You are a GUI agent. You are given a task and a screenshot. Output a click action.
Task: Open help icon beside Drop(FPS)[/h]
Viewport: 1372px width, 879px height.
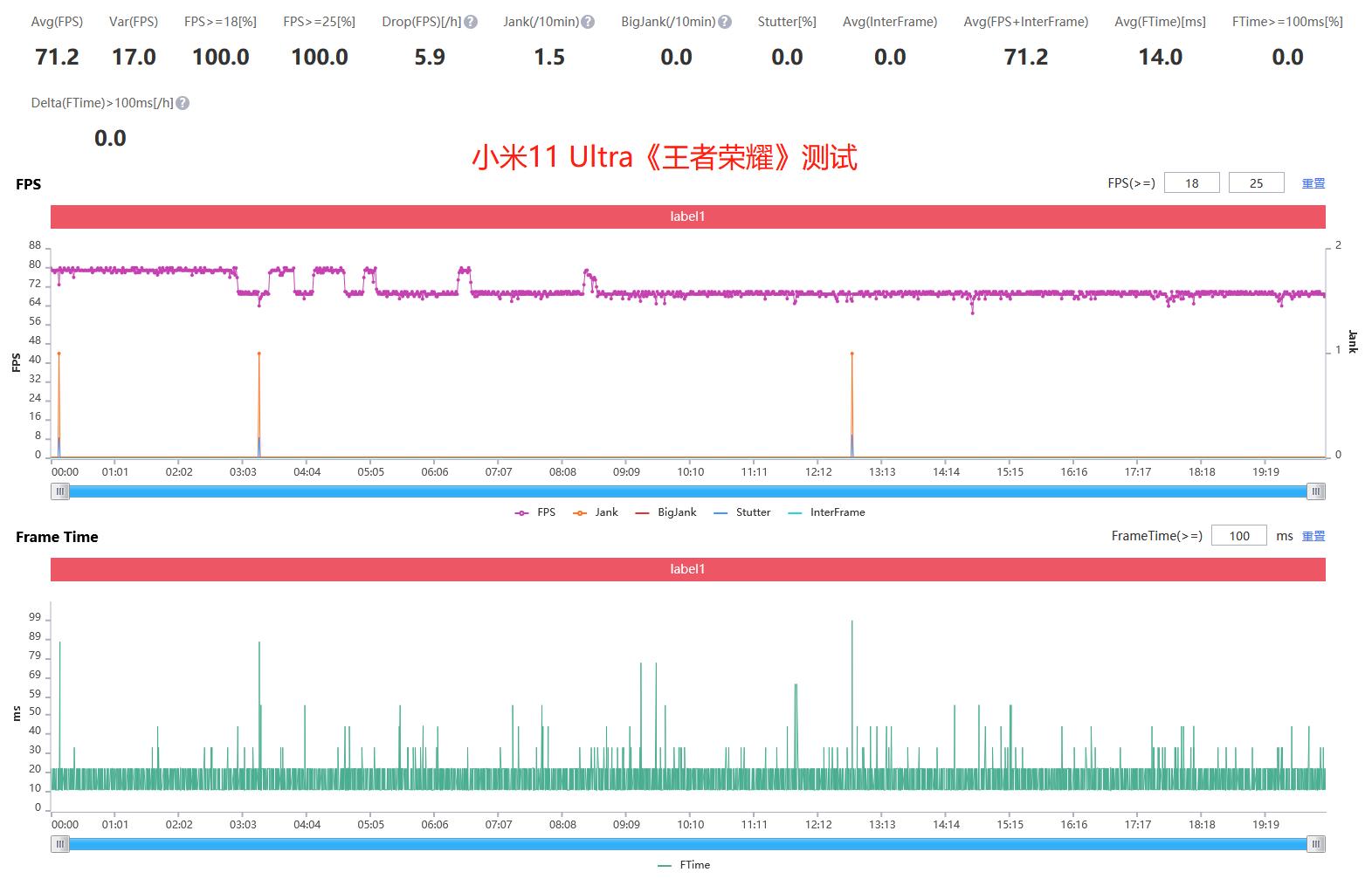[x=471, y=22]
